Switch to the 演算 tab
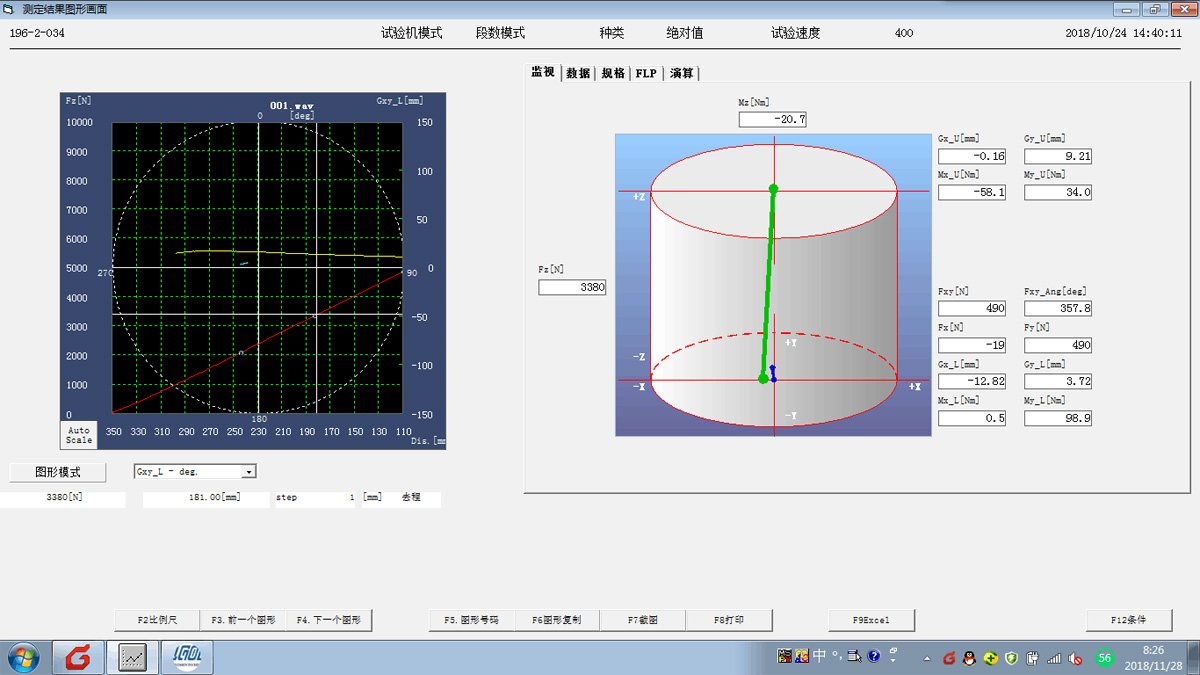Screen dimensions: 1200x675 click(682, 73)
